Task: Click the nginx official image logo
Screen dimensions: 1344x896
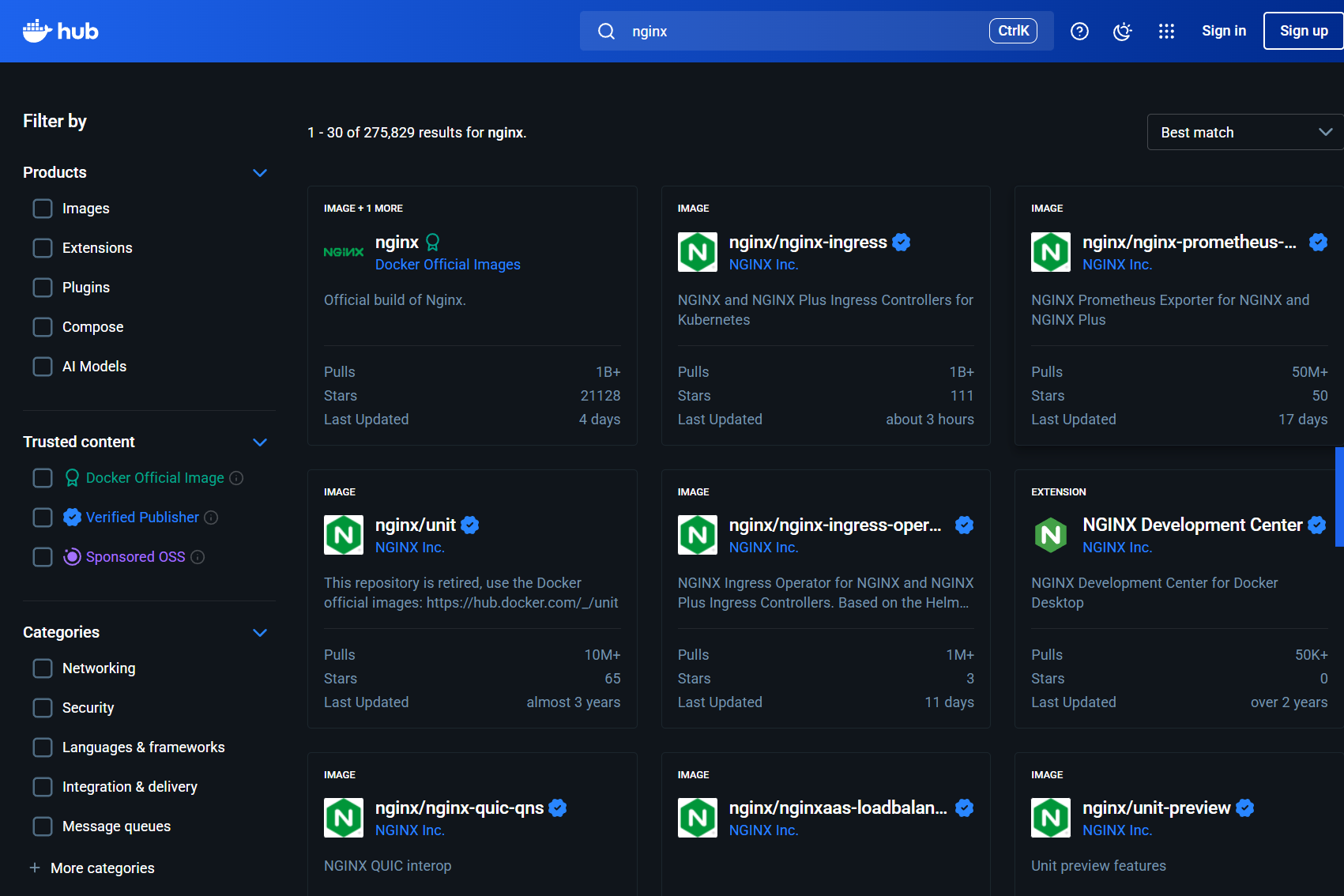Action: click(344, 252)
